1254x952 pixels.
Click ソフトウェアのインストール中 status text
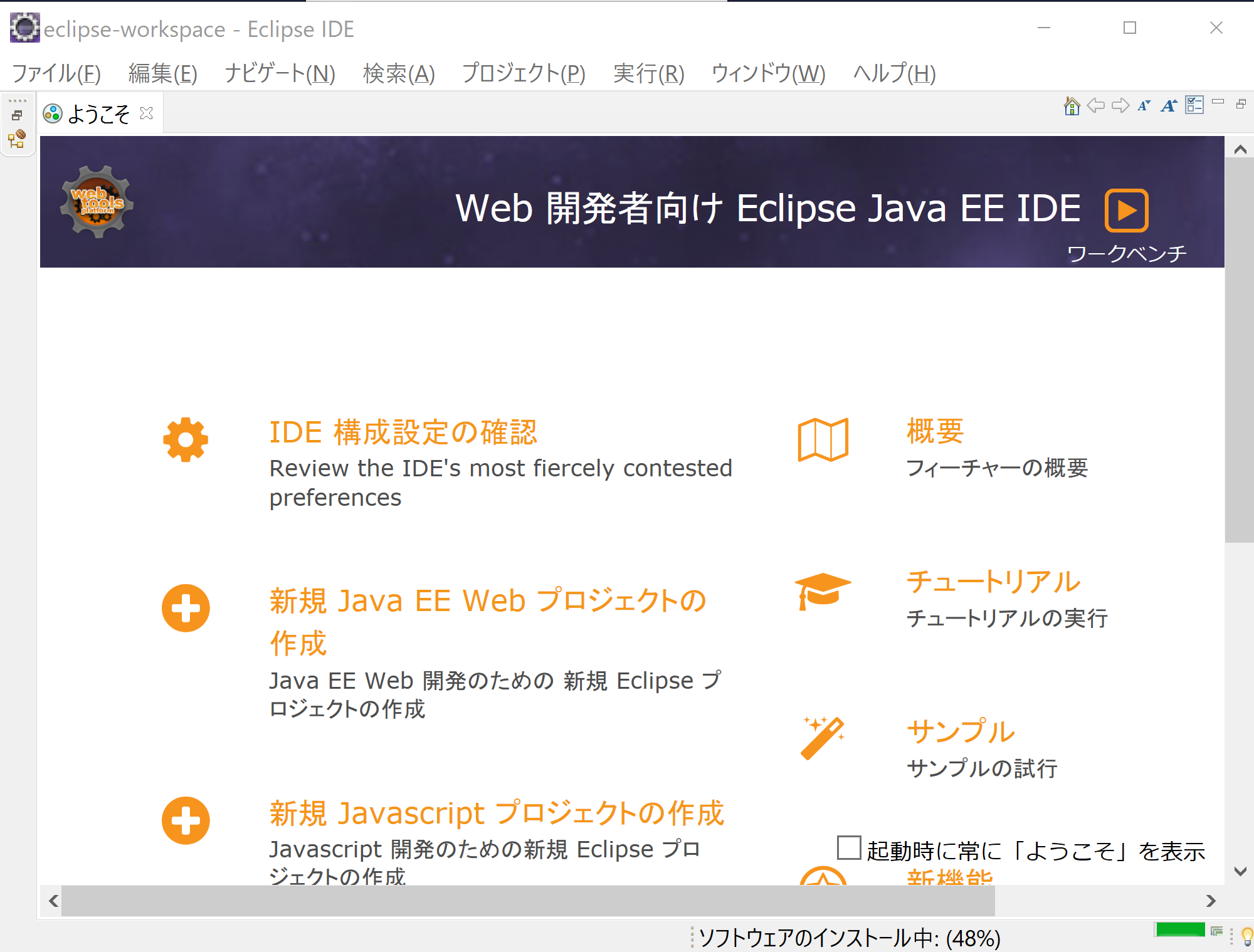[850, 938]
